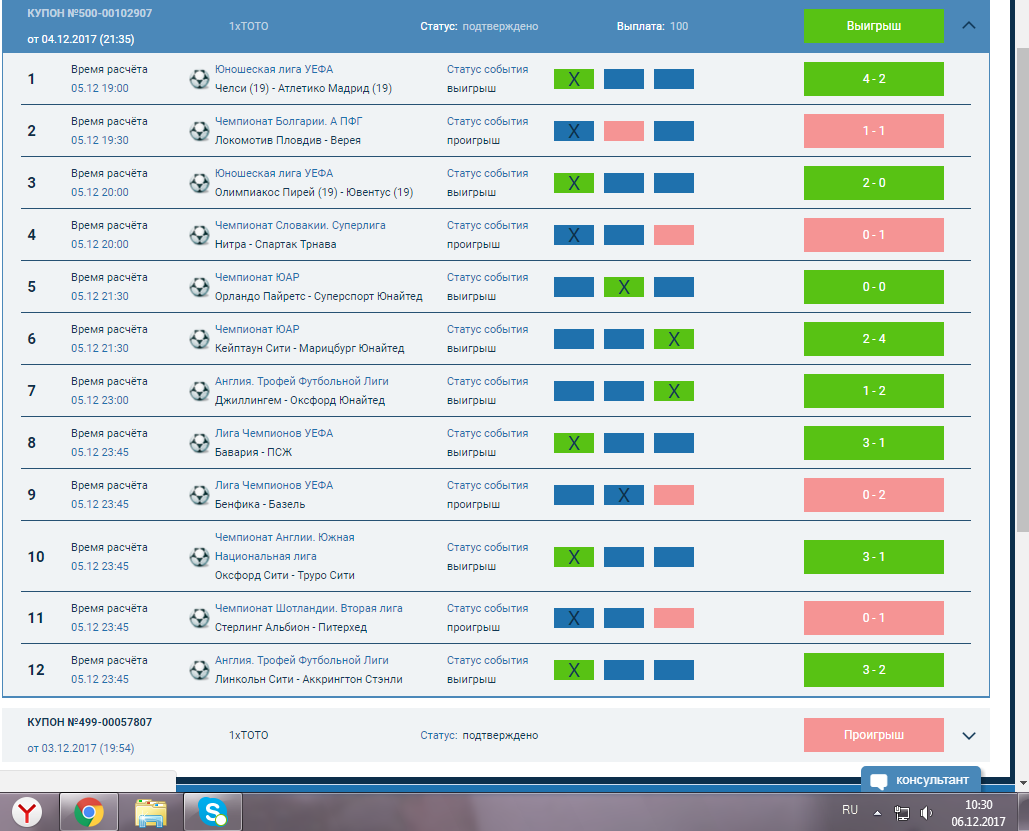The image size is (1029, 831).
Task: Open the консультант chat tab
Action: tap(920, 780)
